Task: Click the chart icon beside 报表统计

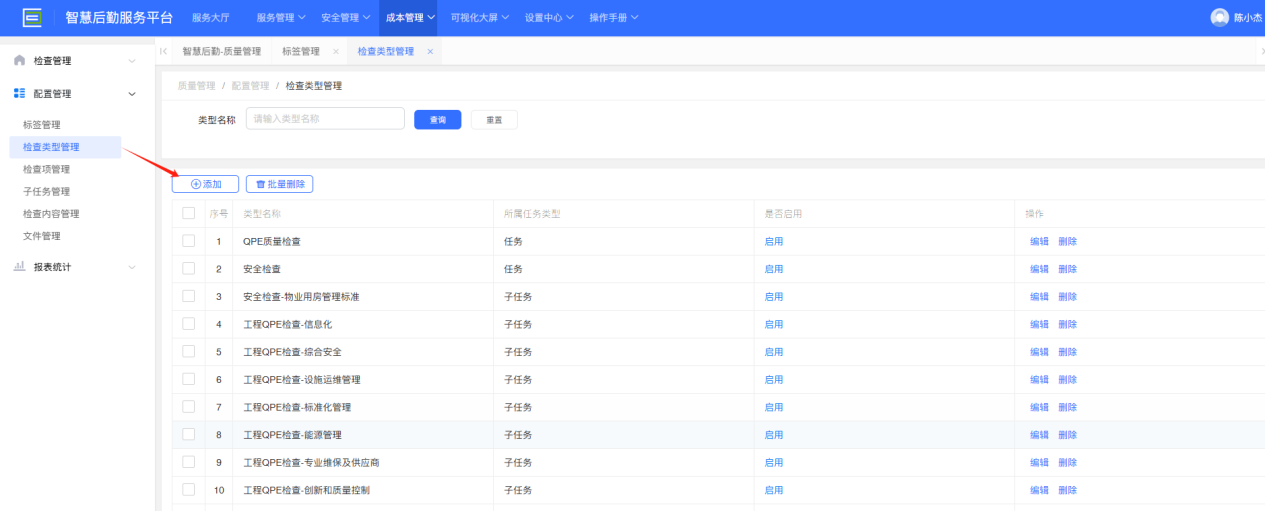Action: pos(19,267)
